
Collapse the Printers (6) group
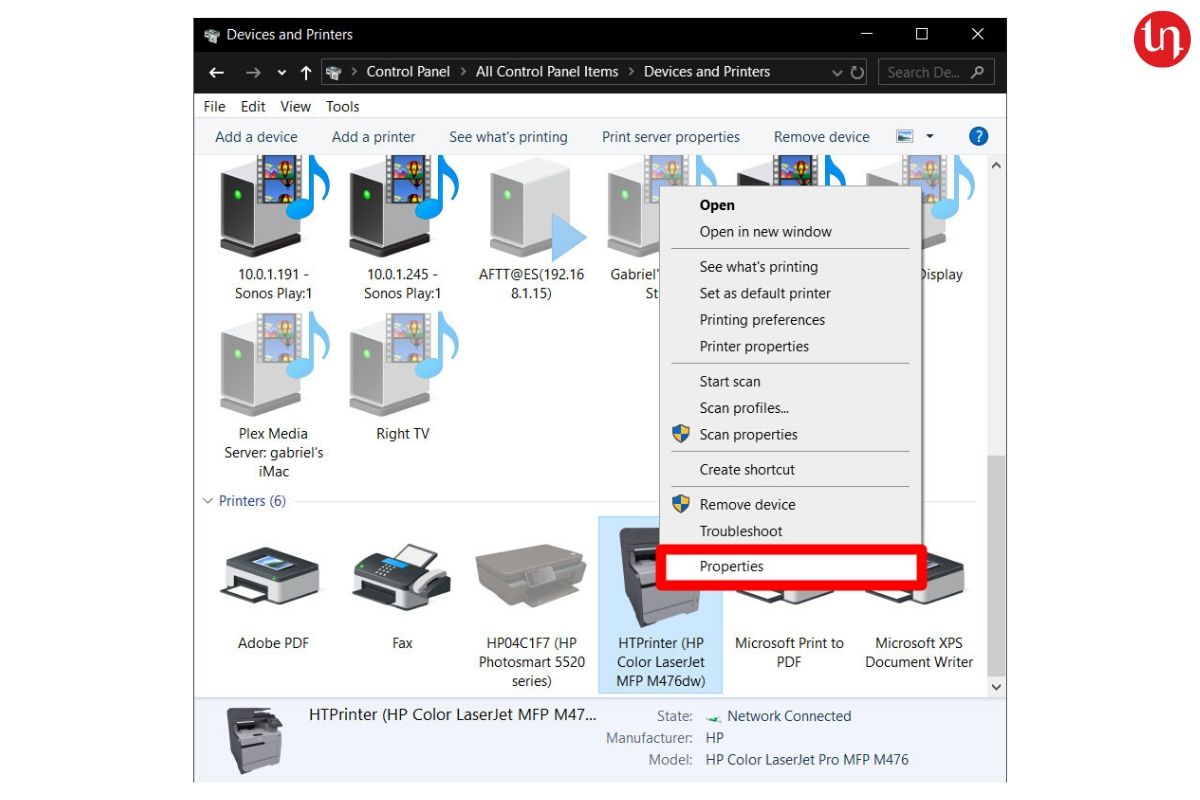click(x=208, y=501)
